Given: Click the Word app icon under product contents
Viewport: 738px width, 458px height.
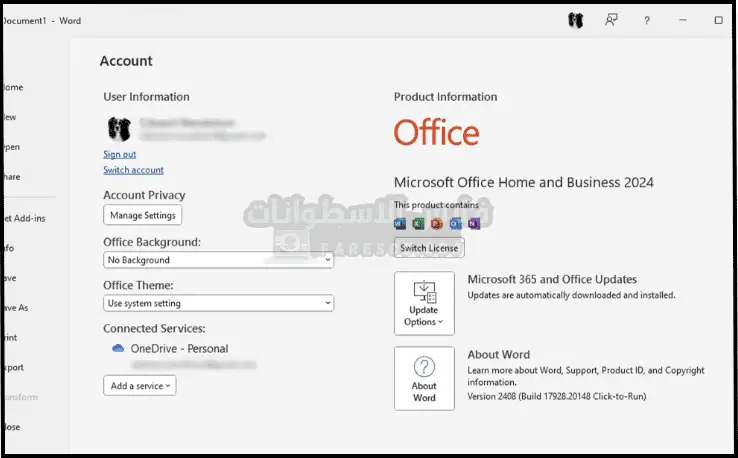Looking at the screenshot, I should tap(401, 223).
